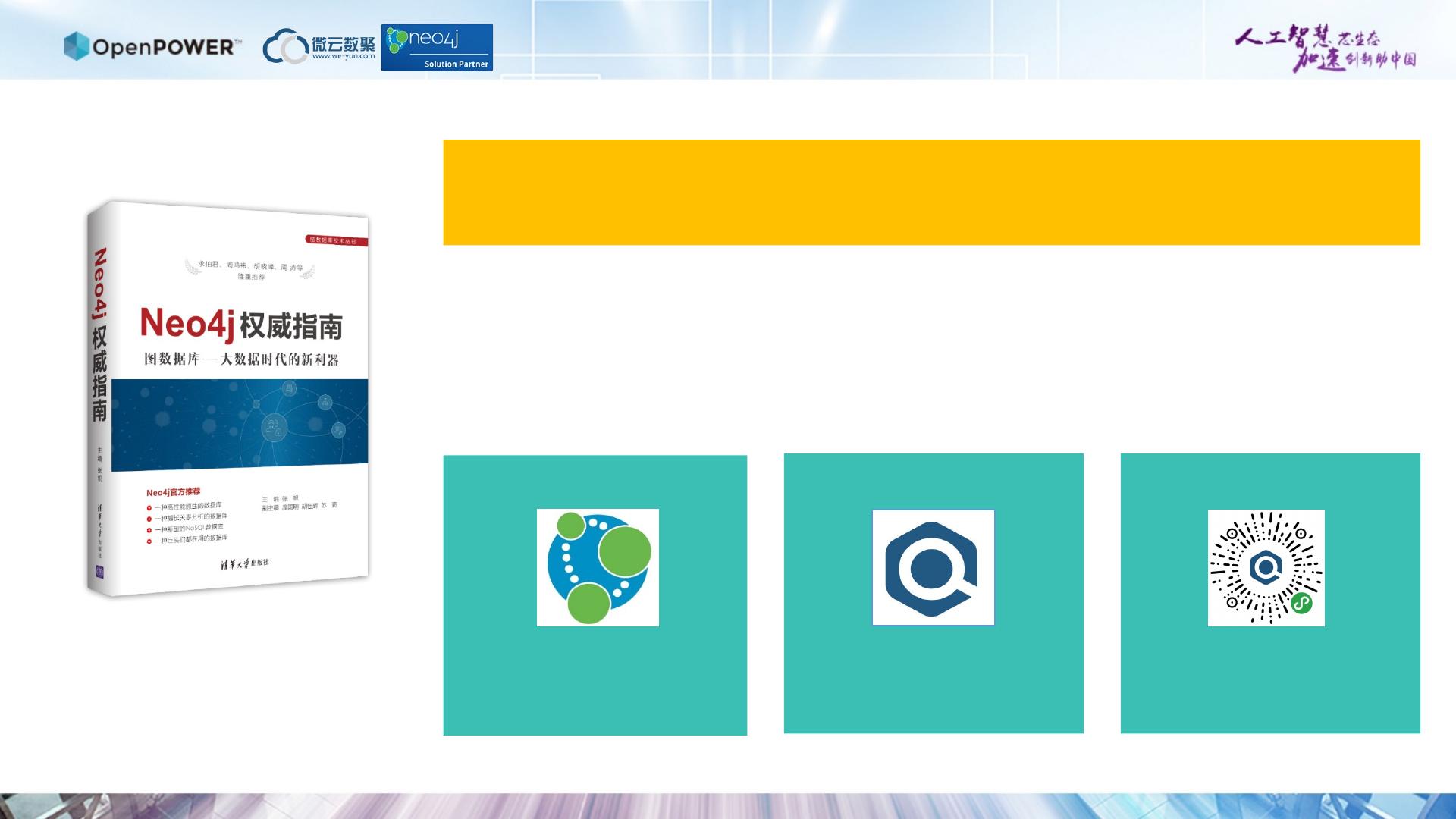
Task: Click the bullet line 一种新型的NoSQL数据库
Action: [x=188, y=528]
